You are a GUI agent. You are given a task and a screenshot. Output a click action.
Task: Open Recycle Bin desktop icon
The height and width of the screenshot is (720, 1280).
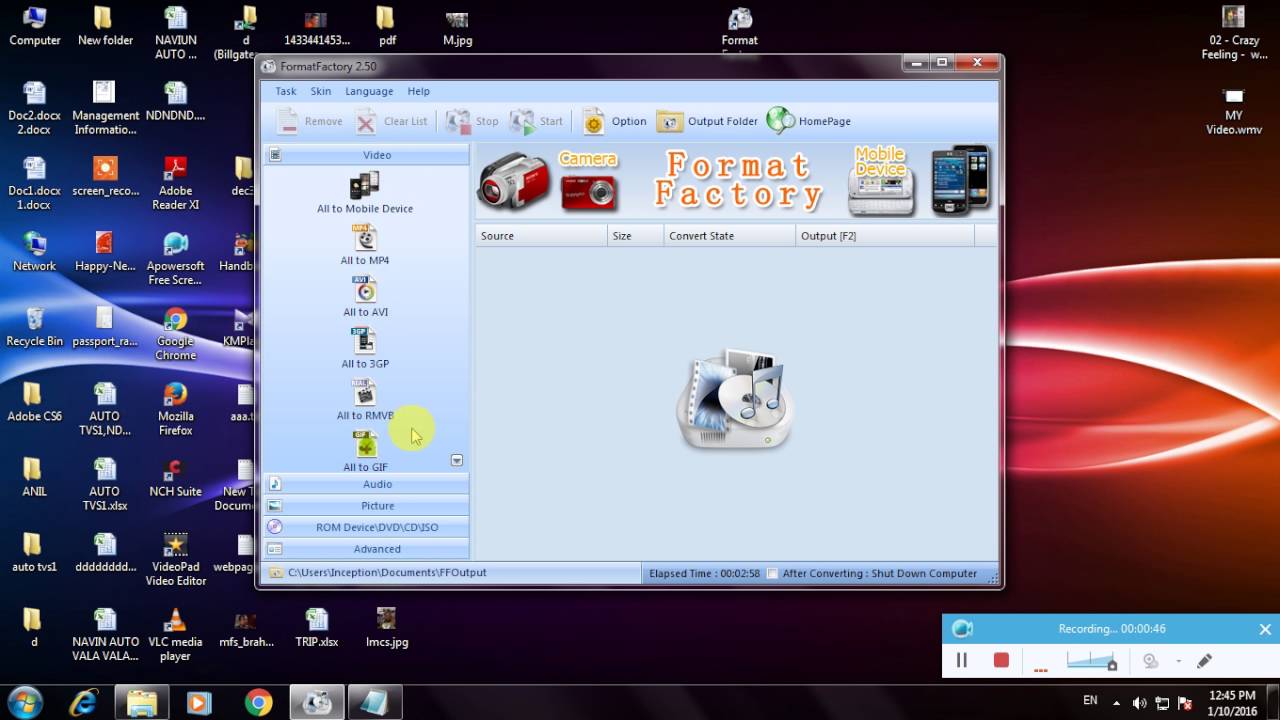click(x=35, y=327)
